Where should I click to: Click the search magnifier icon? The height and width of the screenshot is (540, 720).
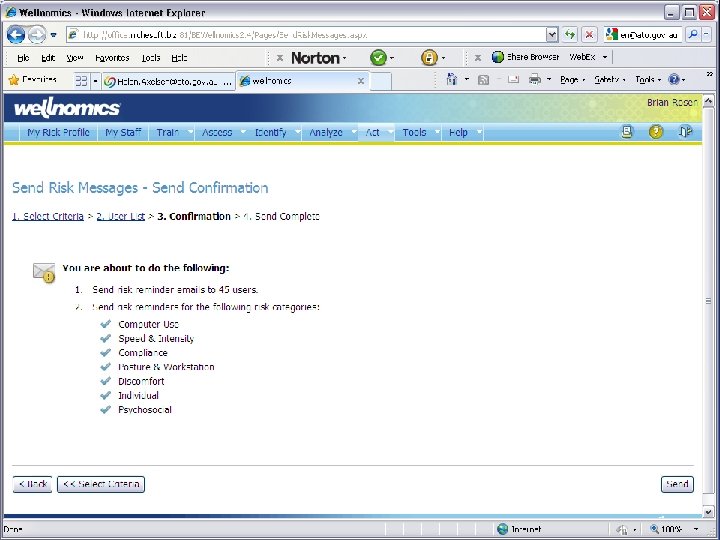693,34
